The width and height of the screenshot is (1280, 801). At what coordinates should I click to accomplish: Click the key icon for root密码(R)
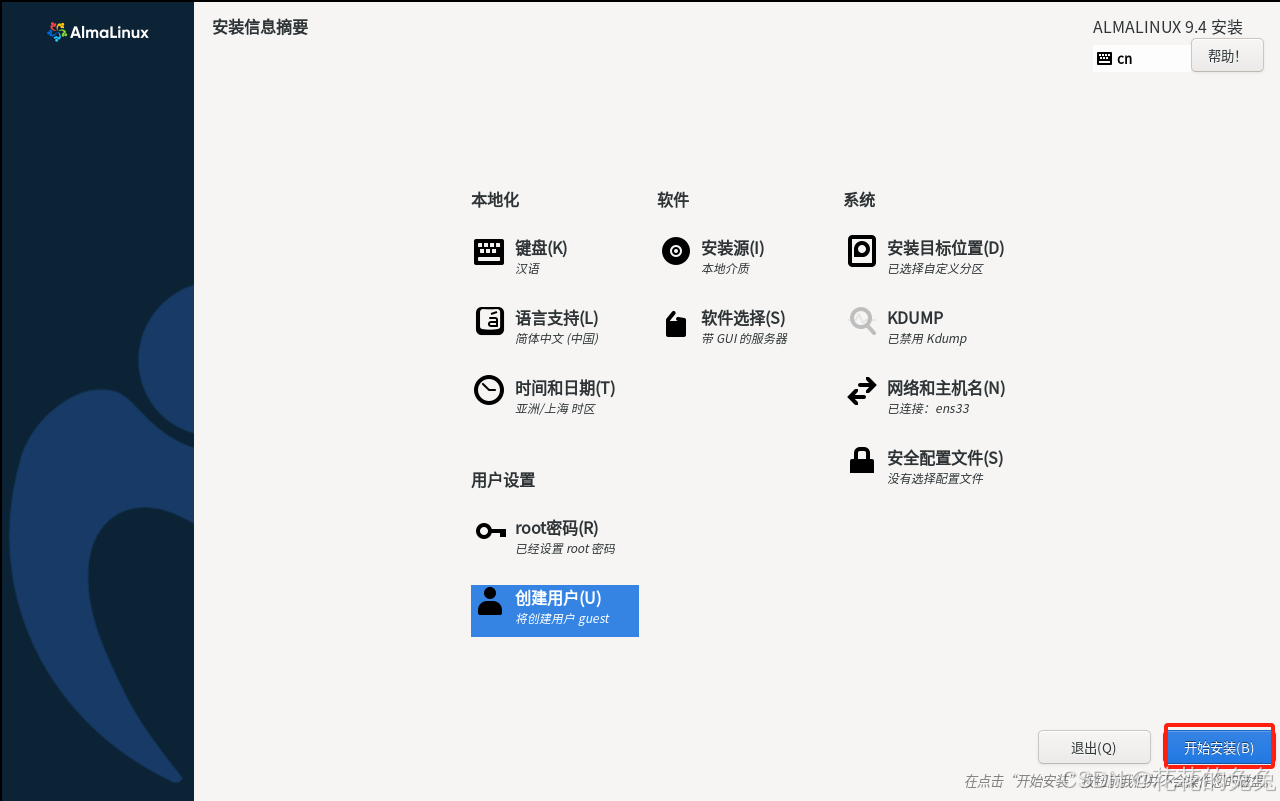tap(490, 531)
